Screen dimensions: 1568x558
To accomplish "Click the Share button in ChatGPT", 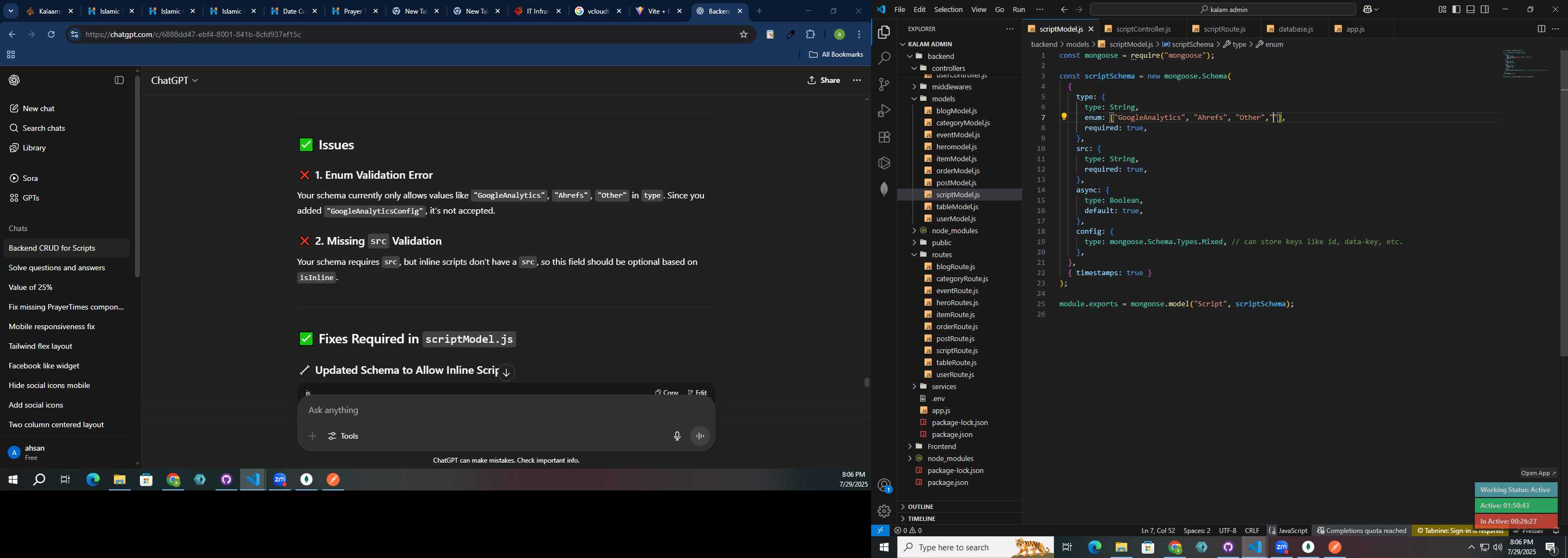I will click(x=824, y=81).
